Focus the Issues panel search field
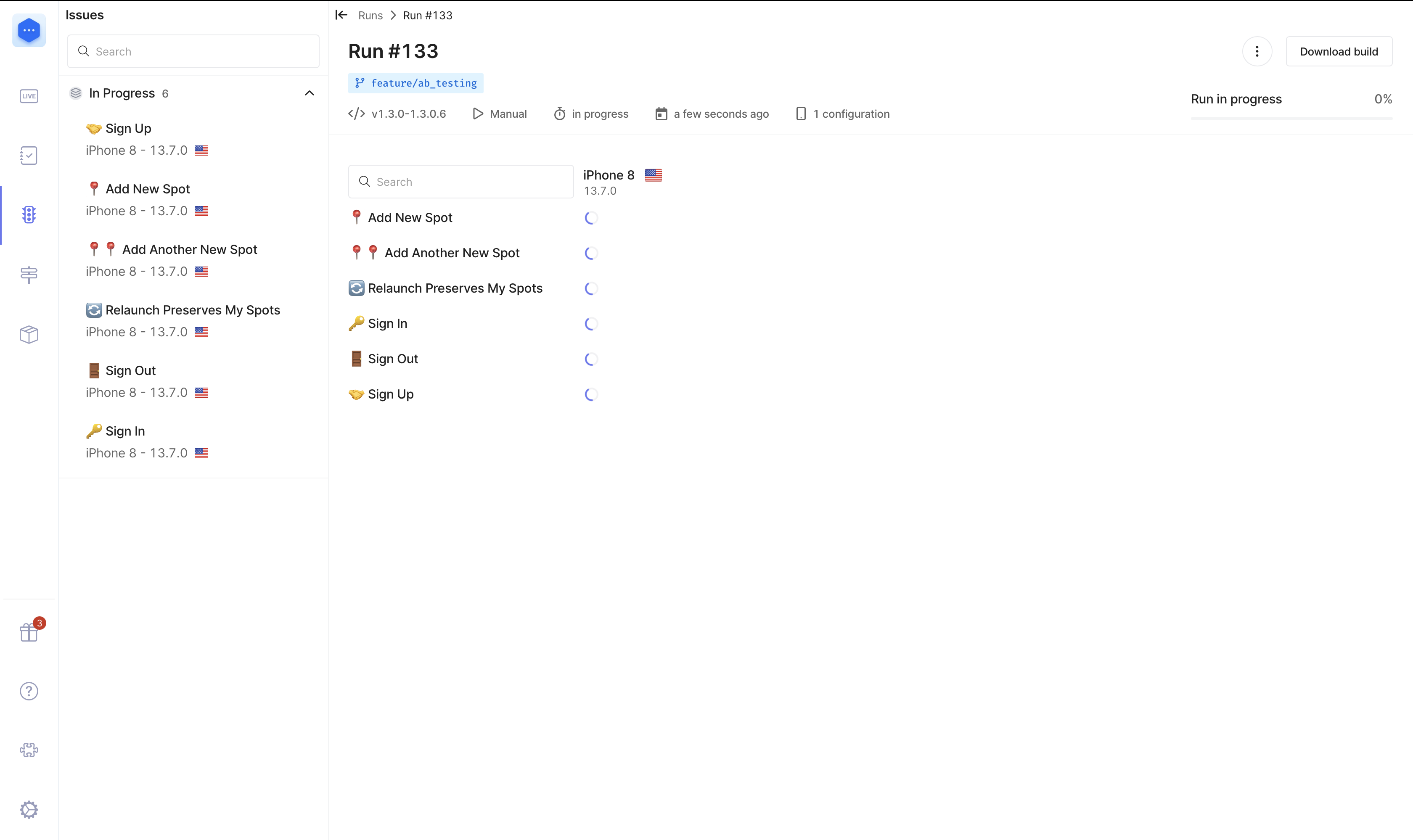The width and height of the screenshot is (1413, 840). tap(193, 52)
